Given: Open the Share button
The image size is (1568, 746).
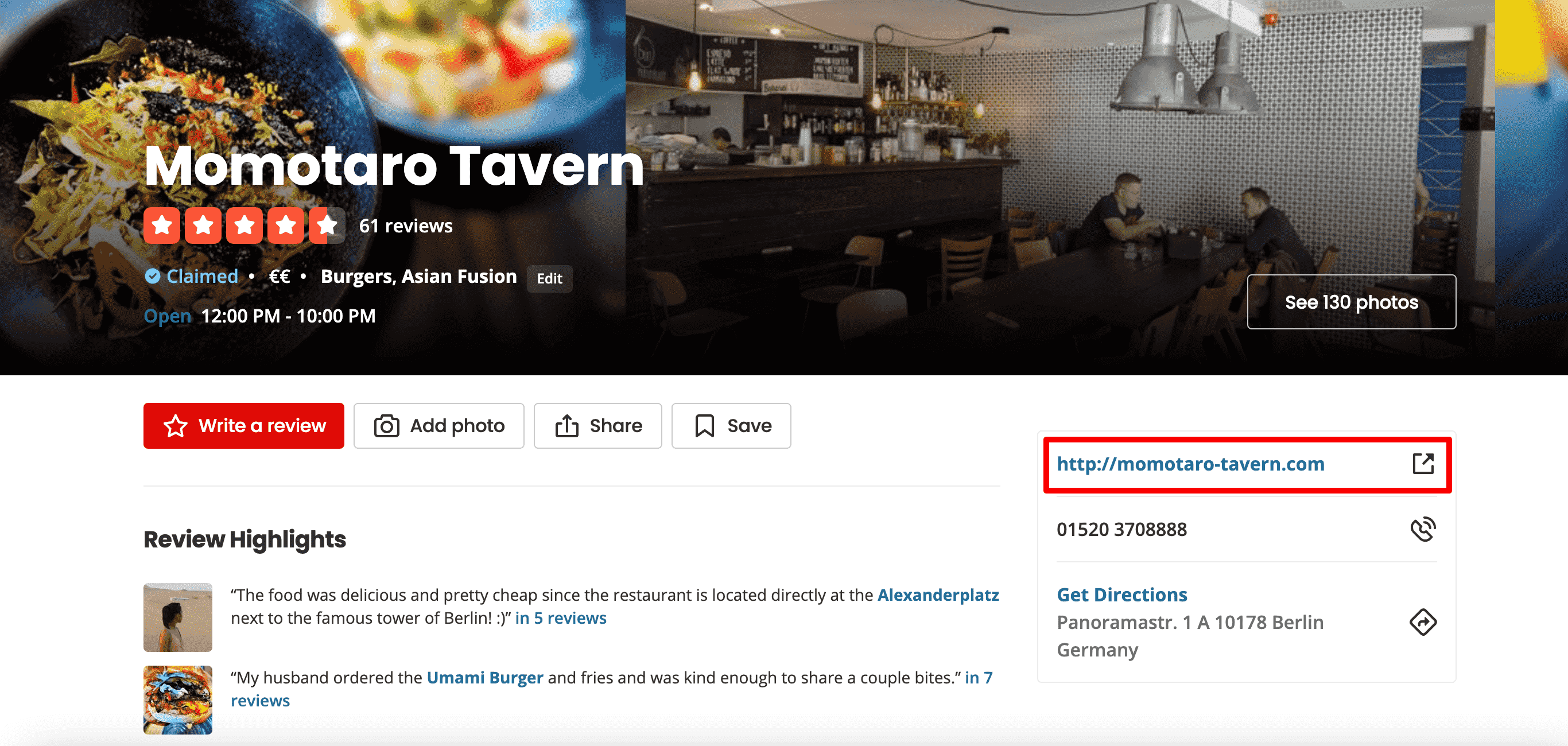Looking at the screenshot, I should point(597,425).
